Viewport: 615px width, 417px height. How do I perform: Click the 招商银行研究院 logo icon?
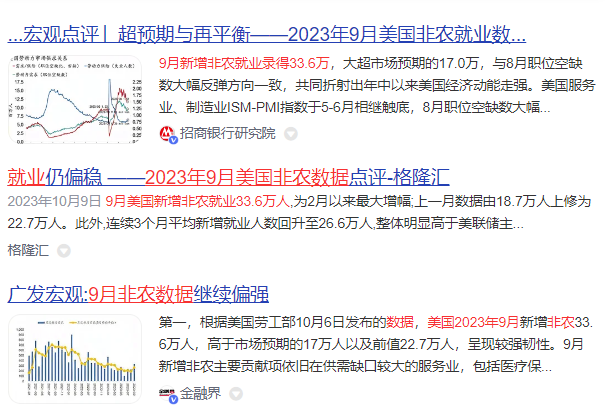(168, 133)
